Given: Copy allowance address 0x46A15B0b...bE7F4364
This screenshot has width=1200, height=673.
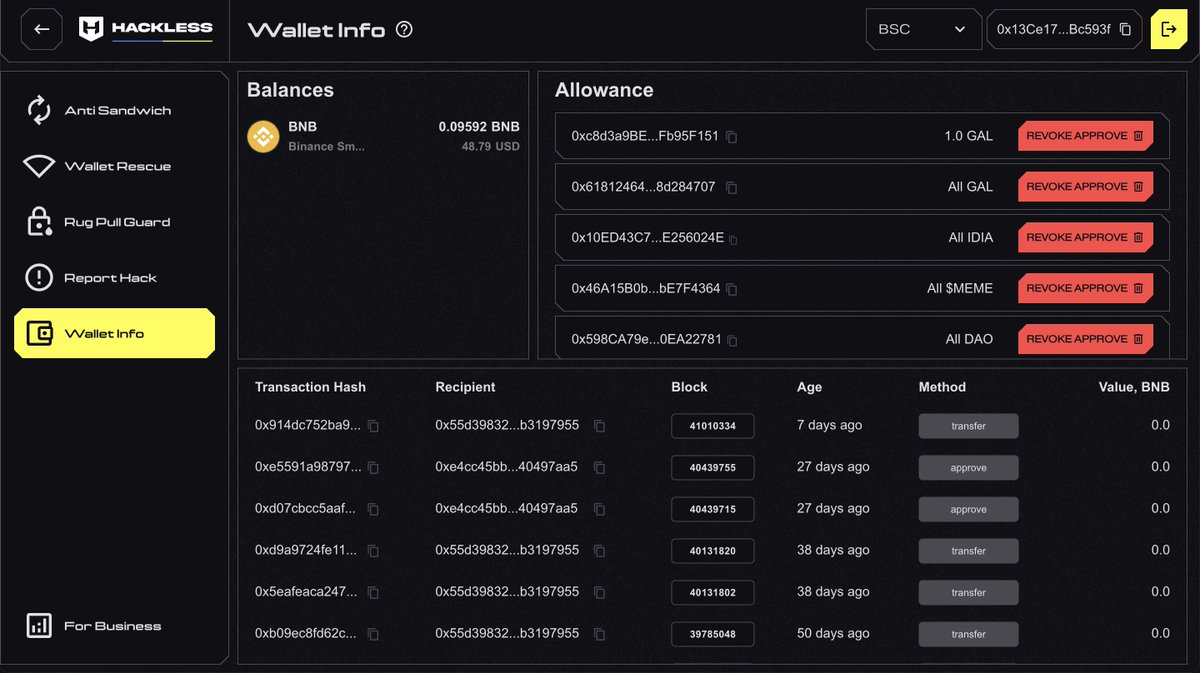Looking at the screenshot, I should coord(732,290).
